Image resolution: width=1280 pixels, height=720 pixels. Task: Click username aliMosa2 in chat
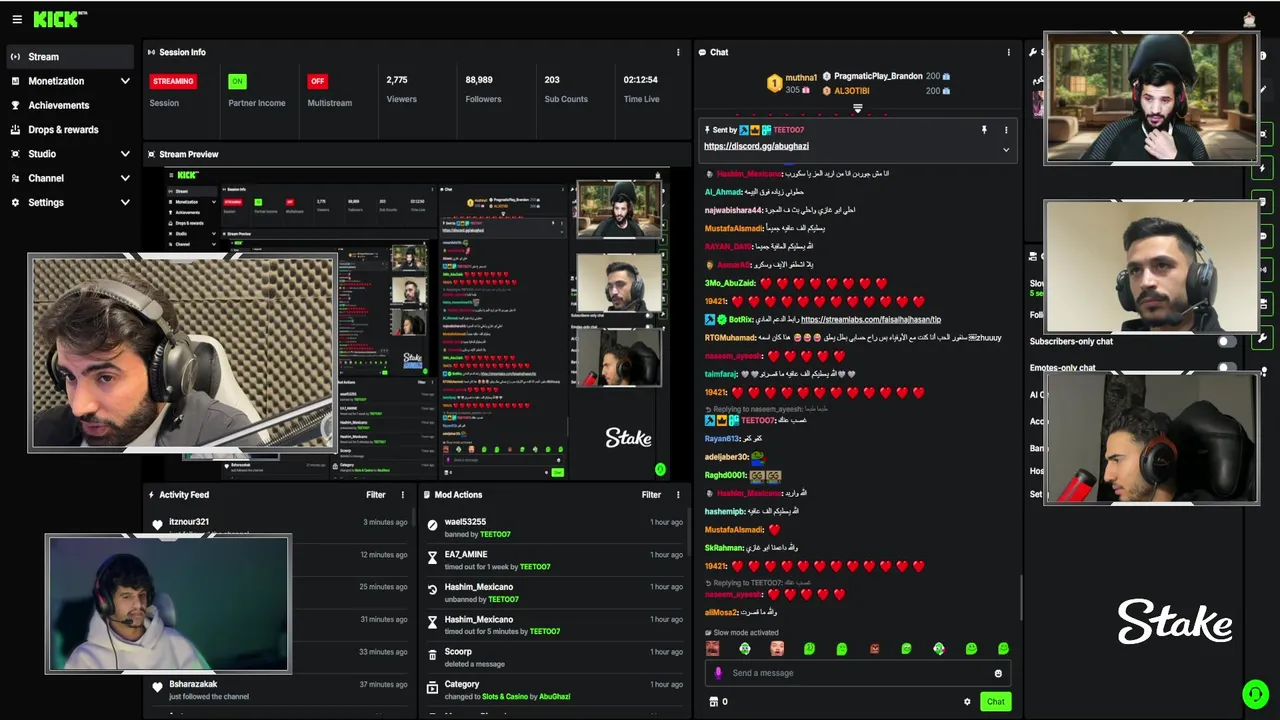coord(721,612)
